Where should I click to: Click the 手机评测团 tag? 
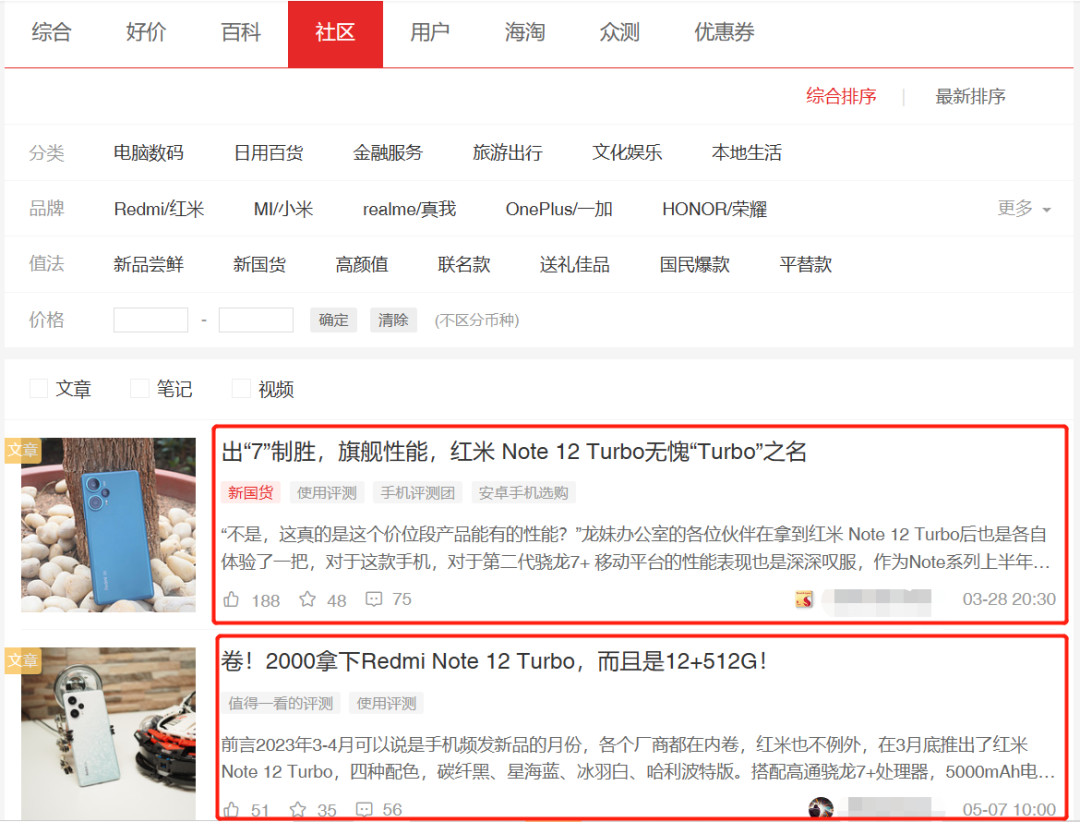pos(417,493)
